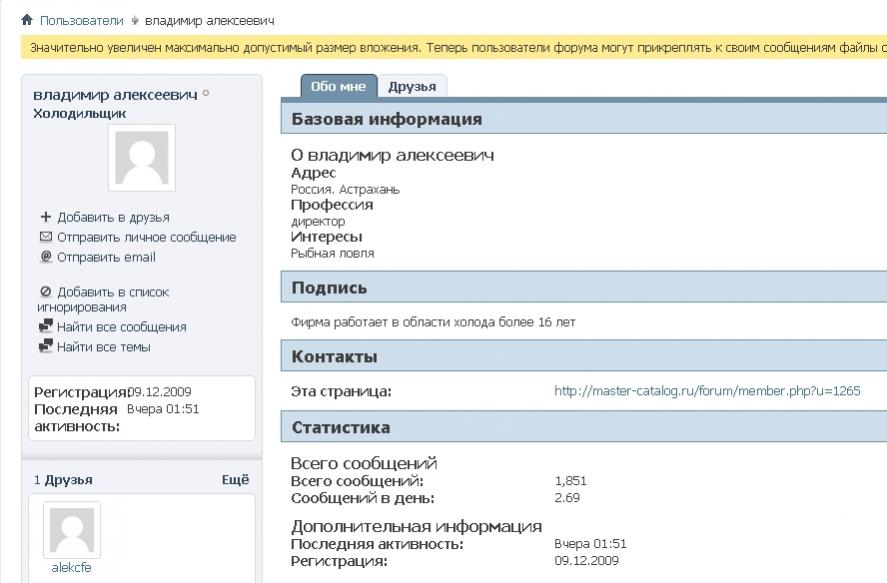Viewport: 887px width, 583px height.
Task: Expand friends list with Ещё
Action: (234, 480)
